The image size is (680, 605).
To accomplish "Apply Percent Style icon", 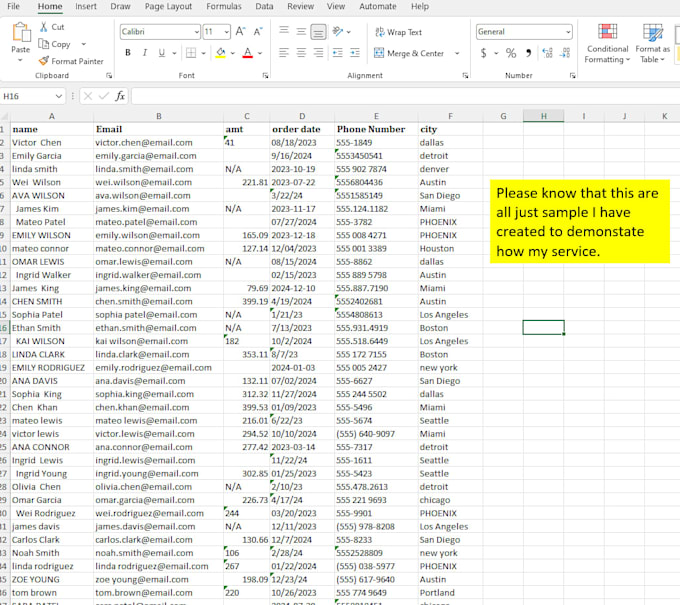I will click(x=511, y=53).
